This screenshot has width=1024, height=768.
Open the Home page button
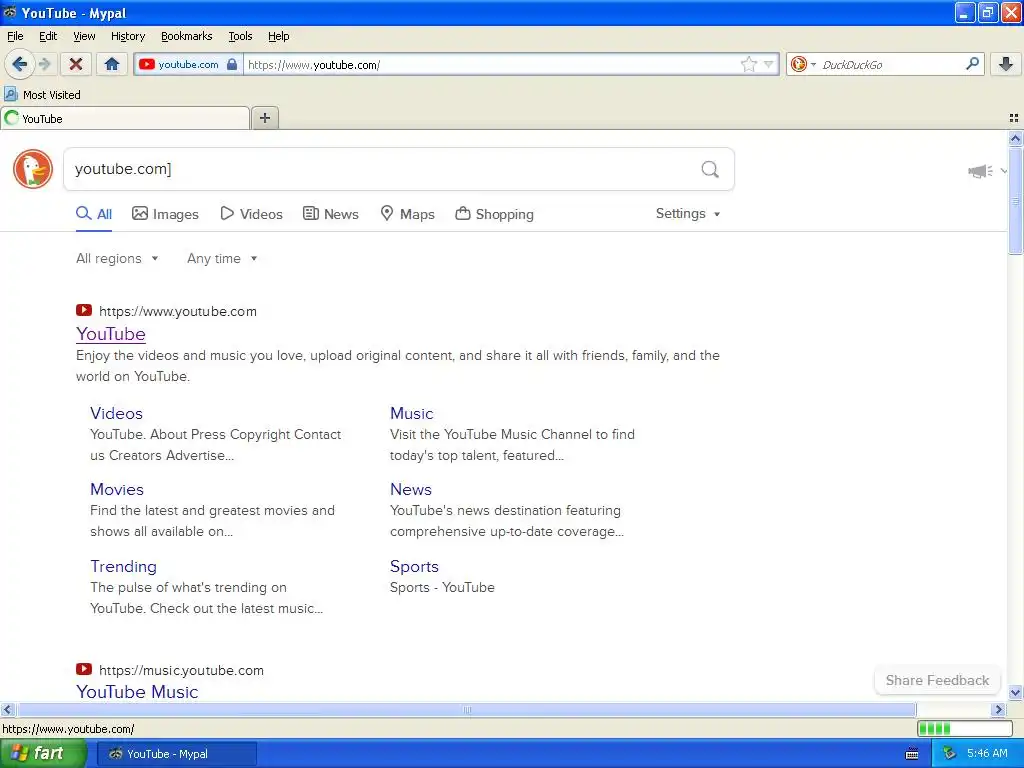112,64
